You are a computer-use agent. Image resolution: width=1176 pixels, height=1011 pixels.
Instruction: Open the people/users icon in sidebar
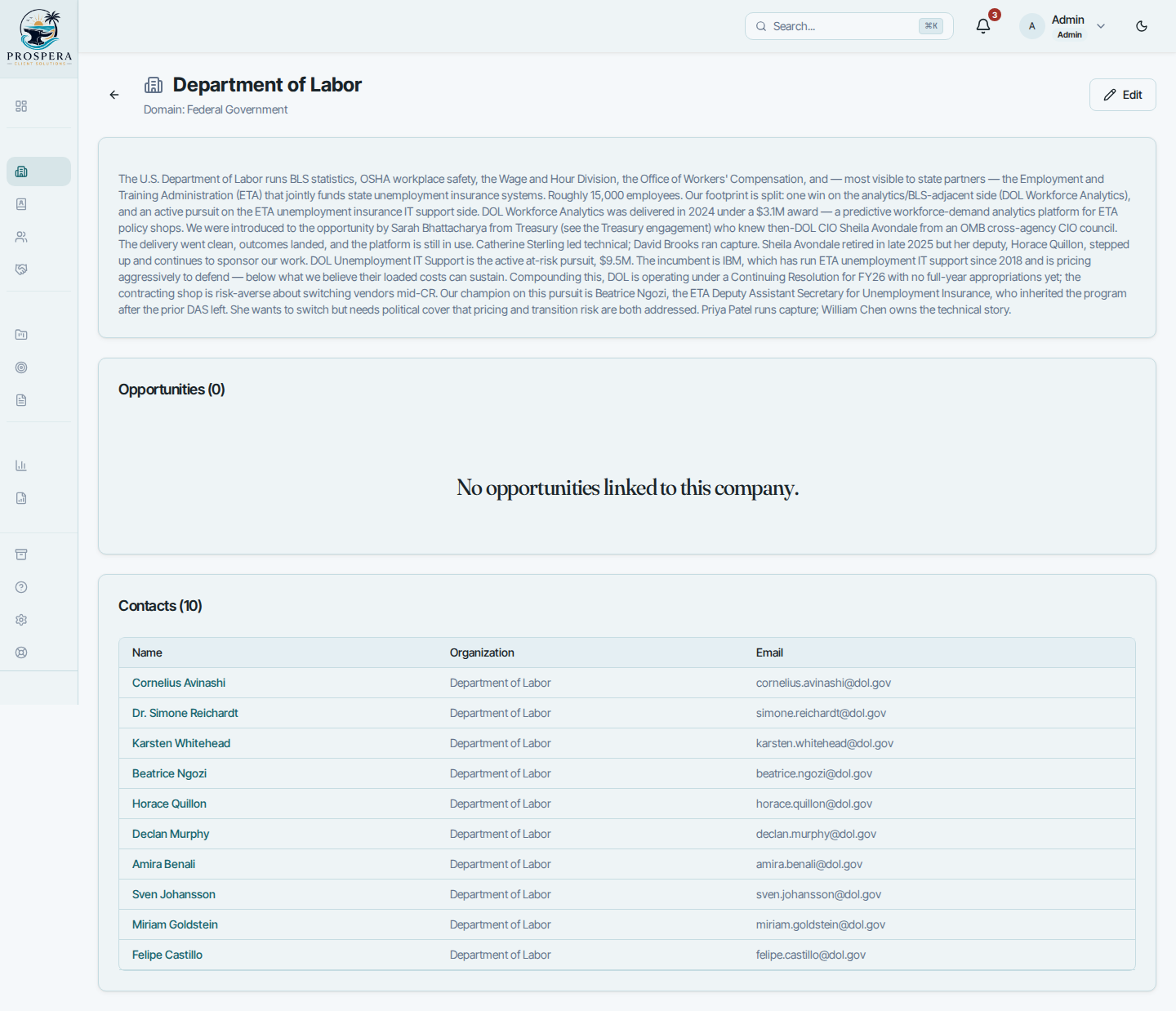21,237
